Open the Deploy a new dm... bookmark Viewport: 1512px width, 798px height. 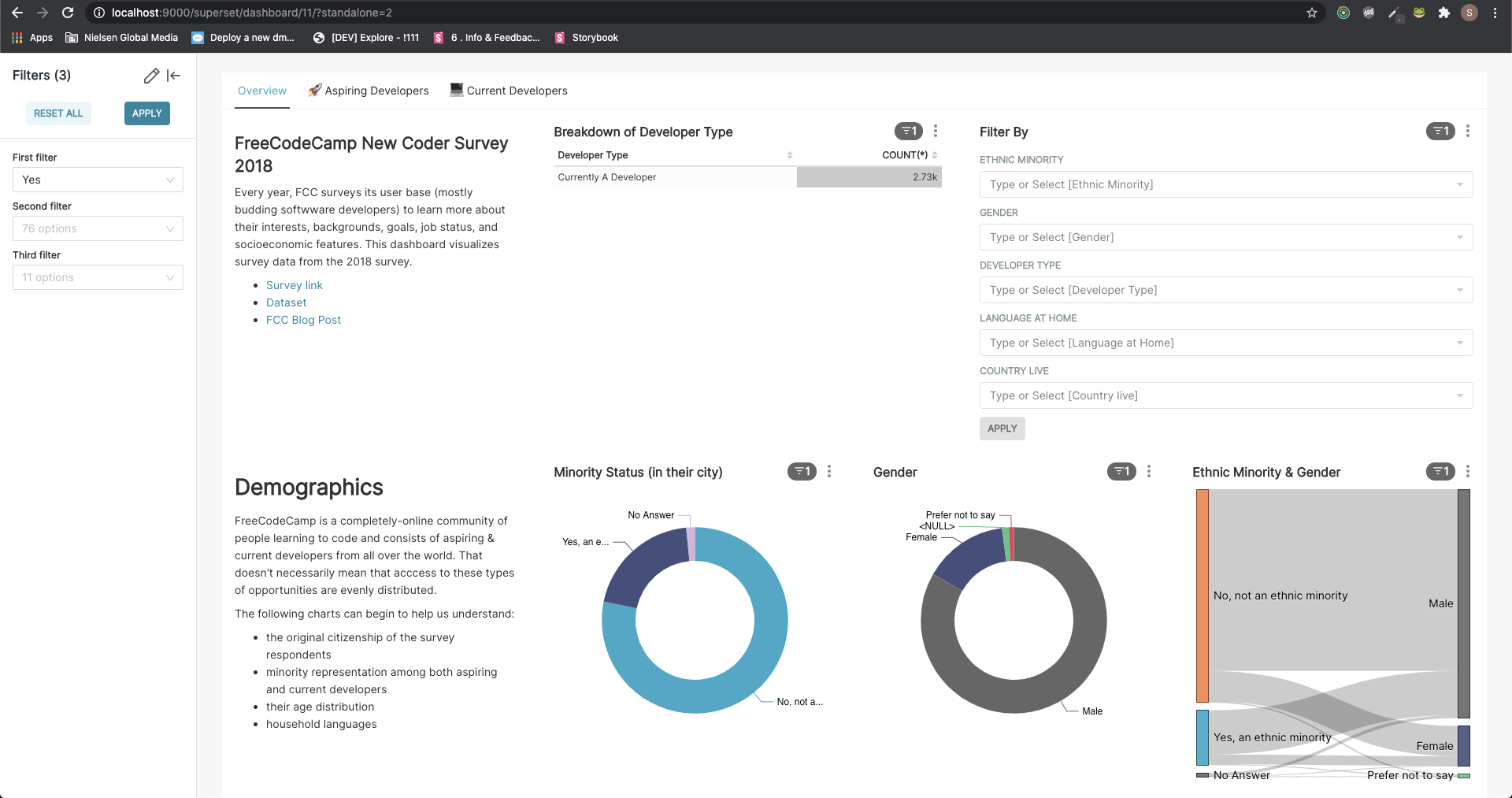coord(243,38)
